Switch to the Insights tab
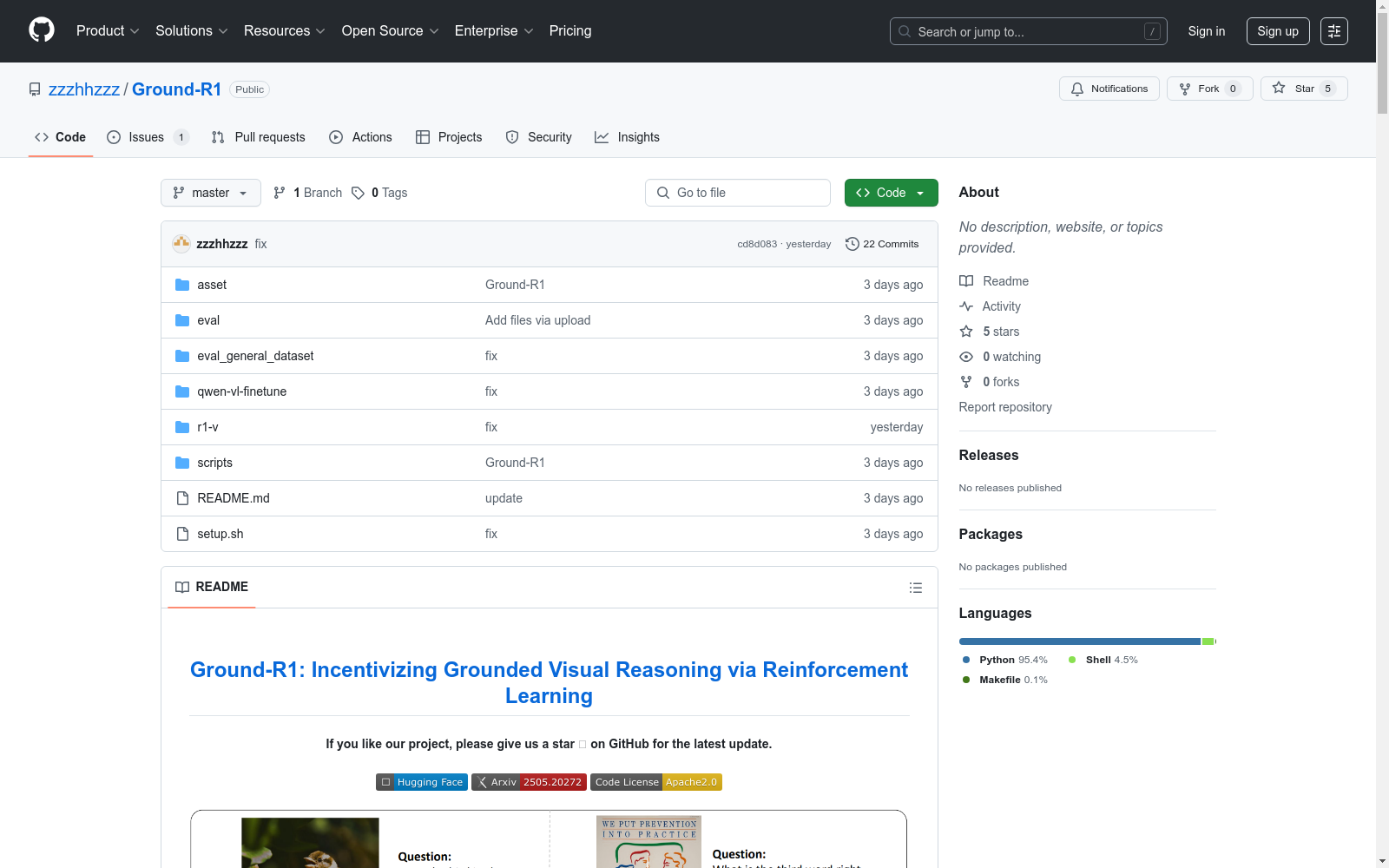The height and width of the screenshot is (868, 1389). click(627, 137)
